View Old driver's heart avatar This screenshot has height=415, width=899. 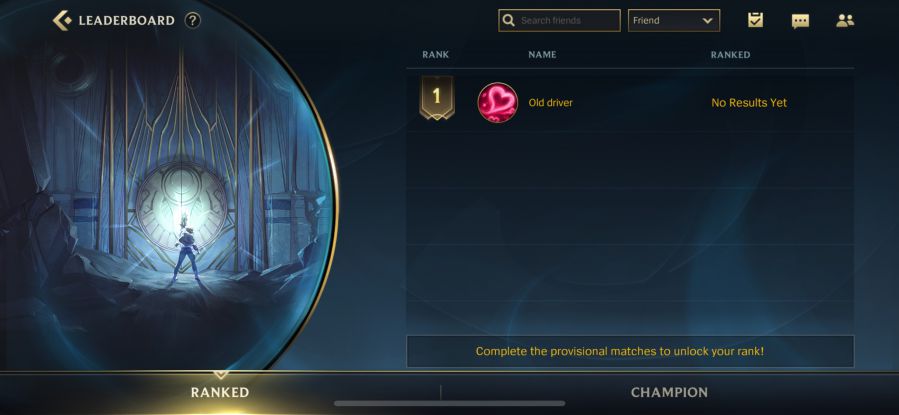[498, 103]
